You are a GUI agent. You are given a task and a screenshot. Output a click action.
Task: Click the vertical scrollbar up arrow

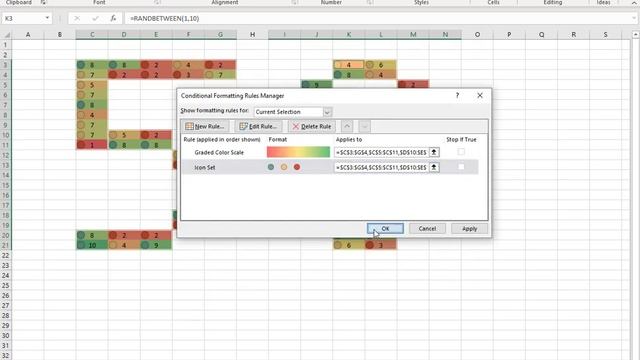pos(636,35)
